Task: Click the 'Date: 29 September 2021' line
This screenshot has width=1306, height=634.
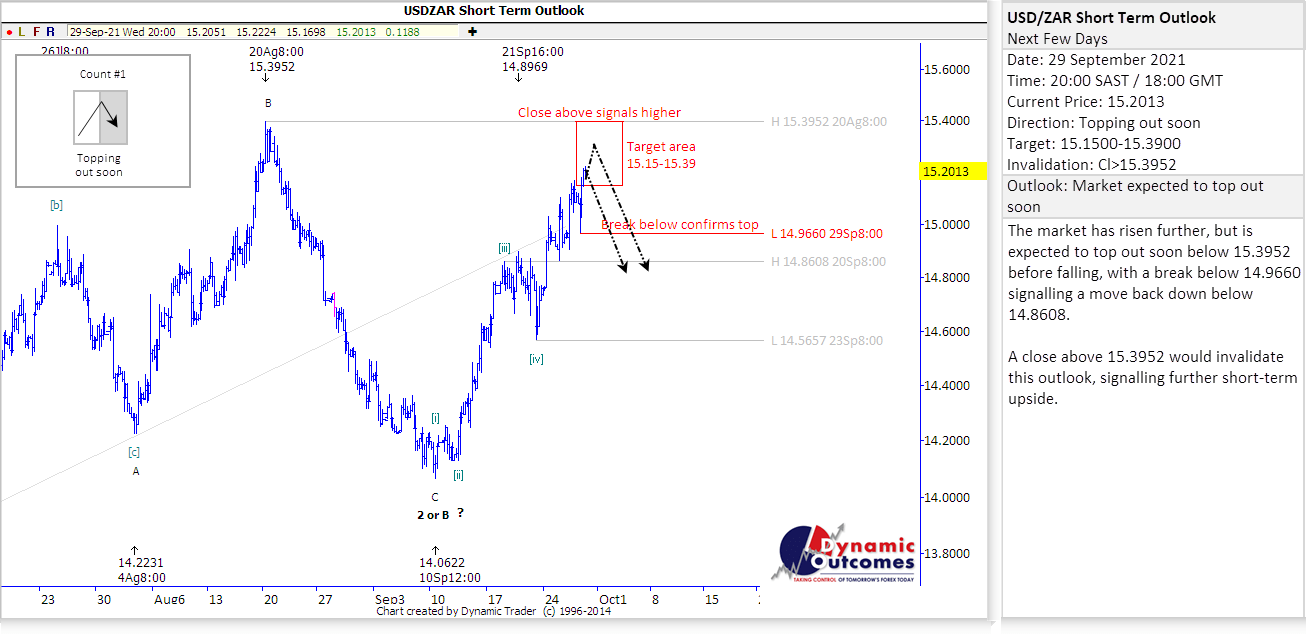Action: point(1096,60)
